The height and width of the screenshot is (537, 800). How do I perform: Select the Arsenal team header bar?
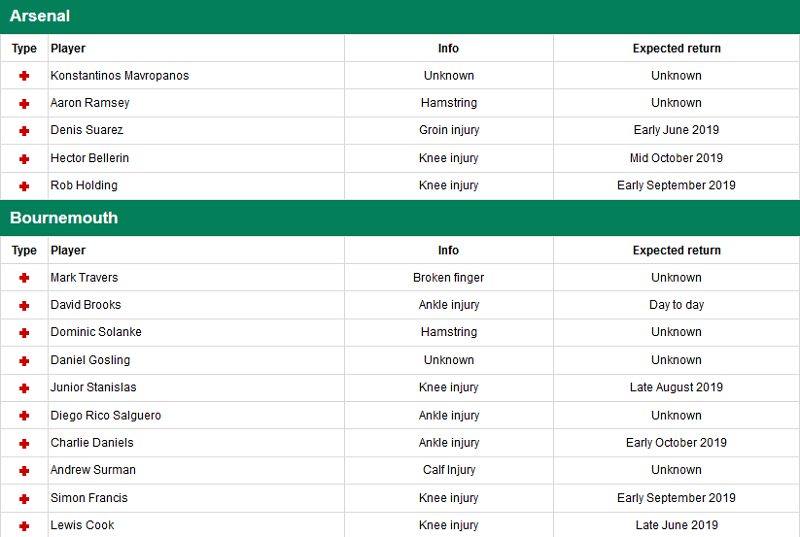(400, 17)
